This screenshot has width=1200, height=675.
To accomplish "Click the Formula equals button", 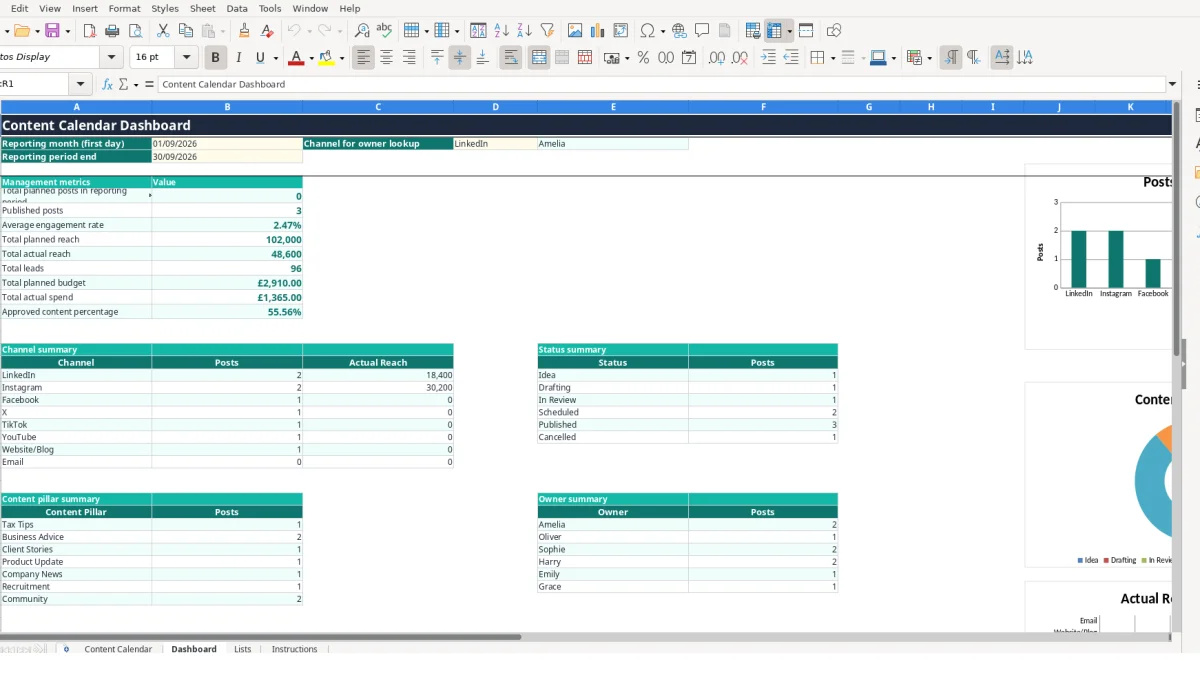I will click(x=149, y=84).
